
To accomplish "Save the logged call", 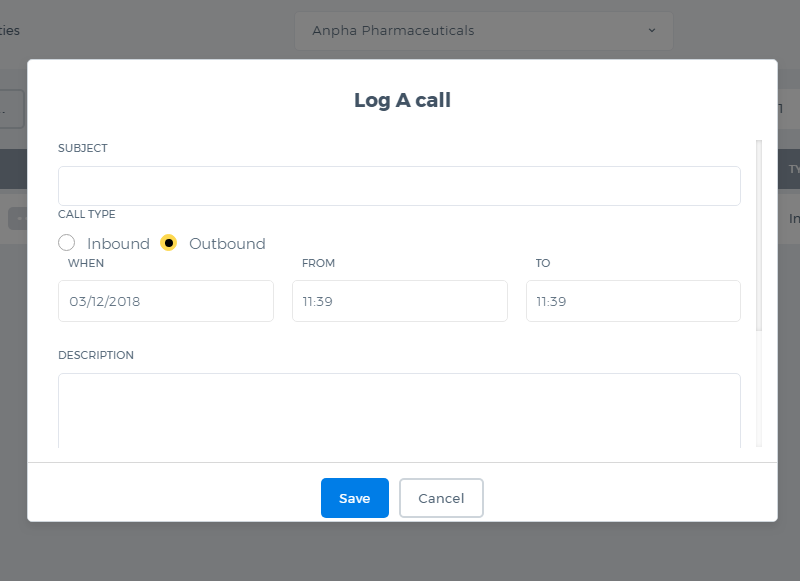I will point(355,498).
